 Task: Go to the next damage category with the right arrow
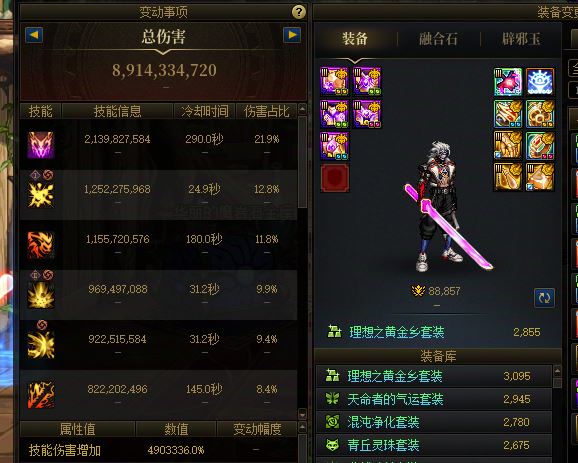coord(292,35)
